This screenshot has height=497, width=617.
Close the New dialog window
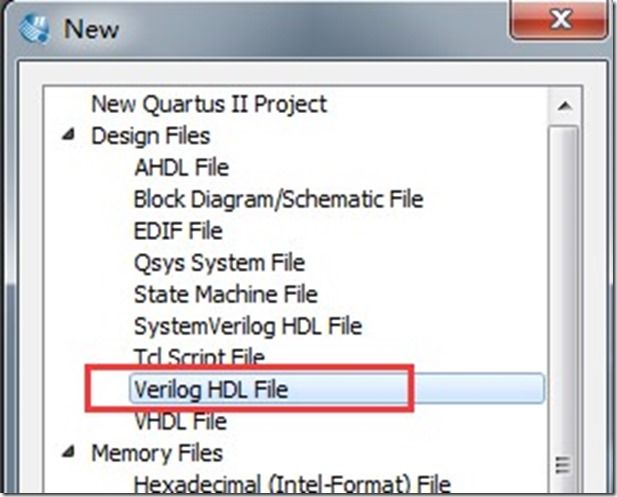click(x=559, y=19)
